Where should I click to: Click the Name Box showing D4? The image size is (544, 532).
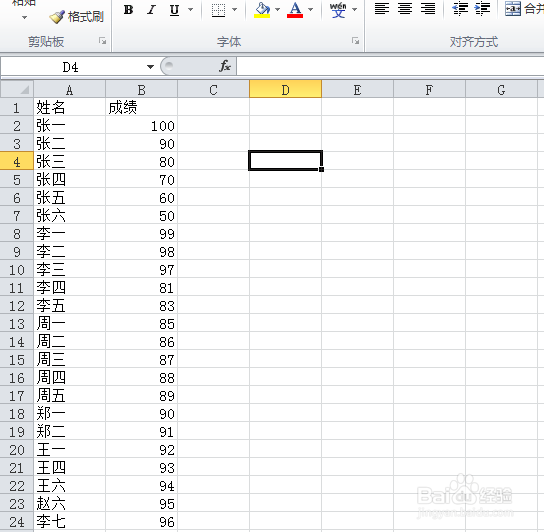[70, 67]
